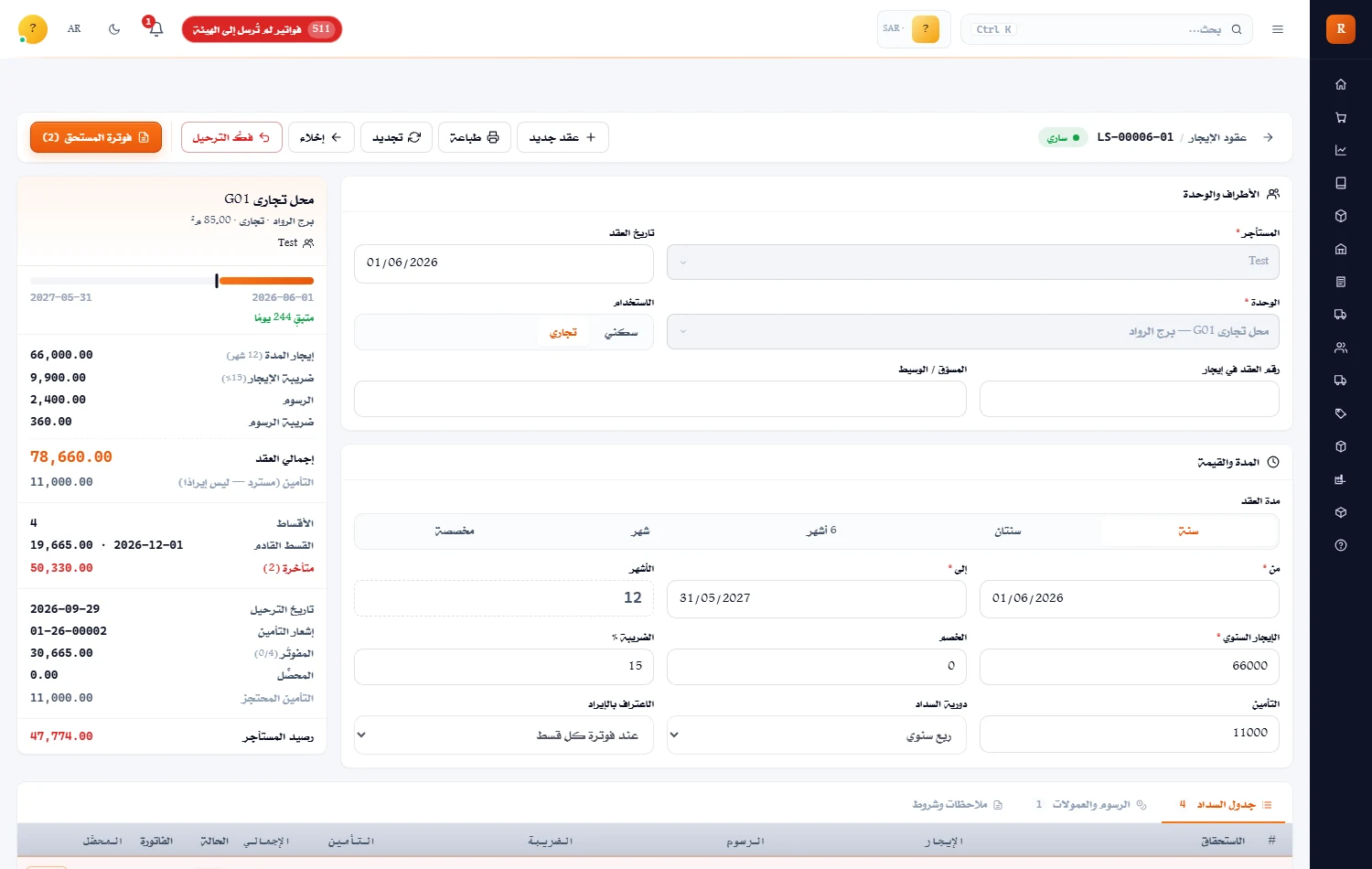Open the shopping cart sidebar icon

(x=1341, y=117)
